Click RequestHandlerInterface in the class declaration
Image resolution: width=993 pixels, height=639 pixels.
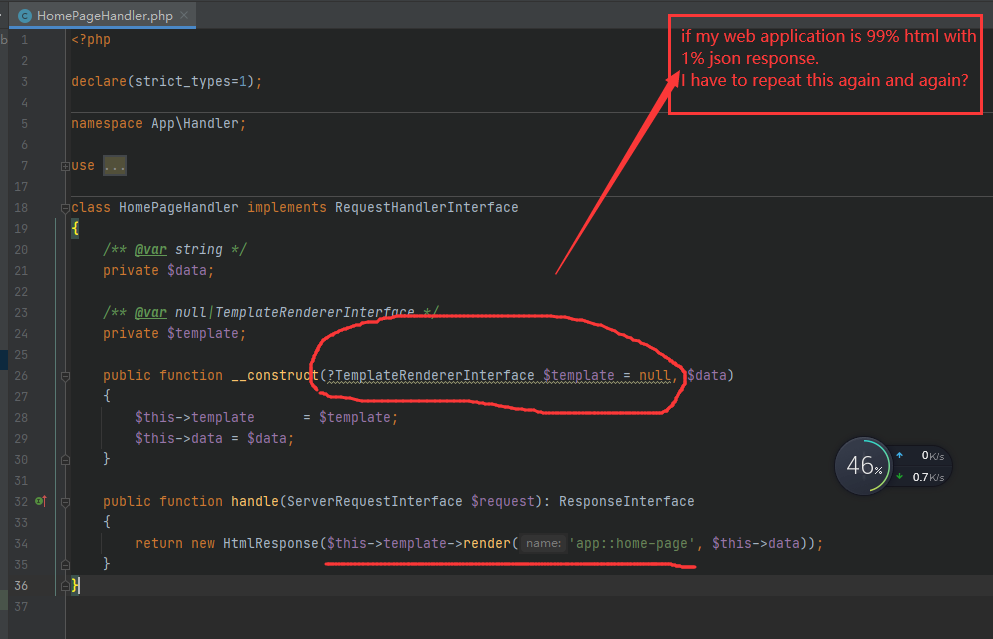tap(426, 207)
